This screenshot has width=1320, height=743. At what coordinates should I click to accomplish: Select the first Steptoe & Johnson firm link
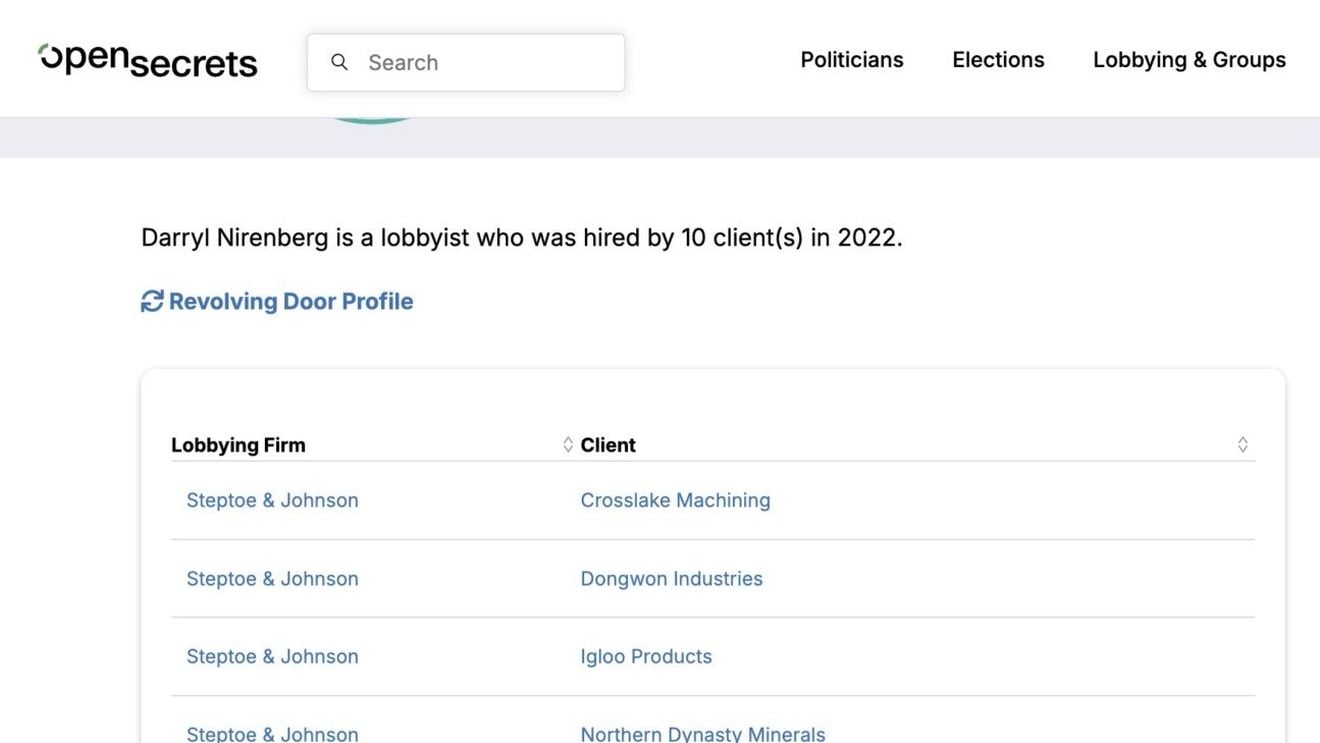point(272,500)
